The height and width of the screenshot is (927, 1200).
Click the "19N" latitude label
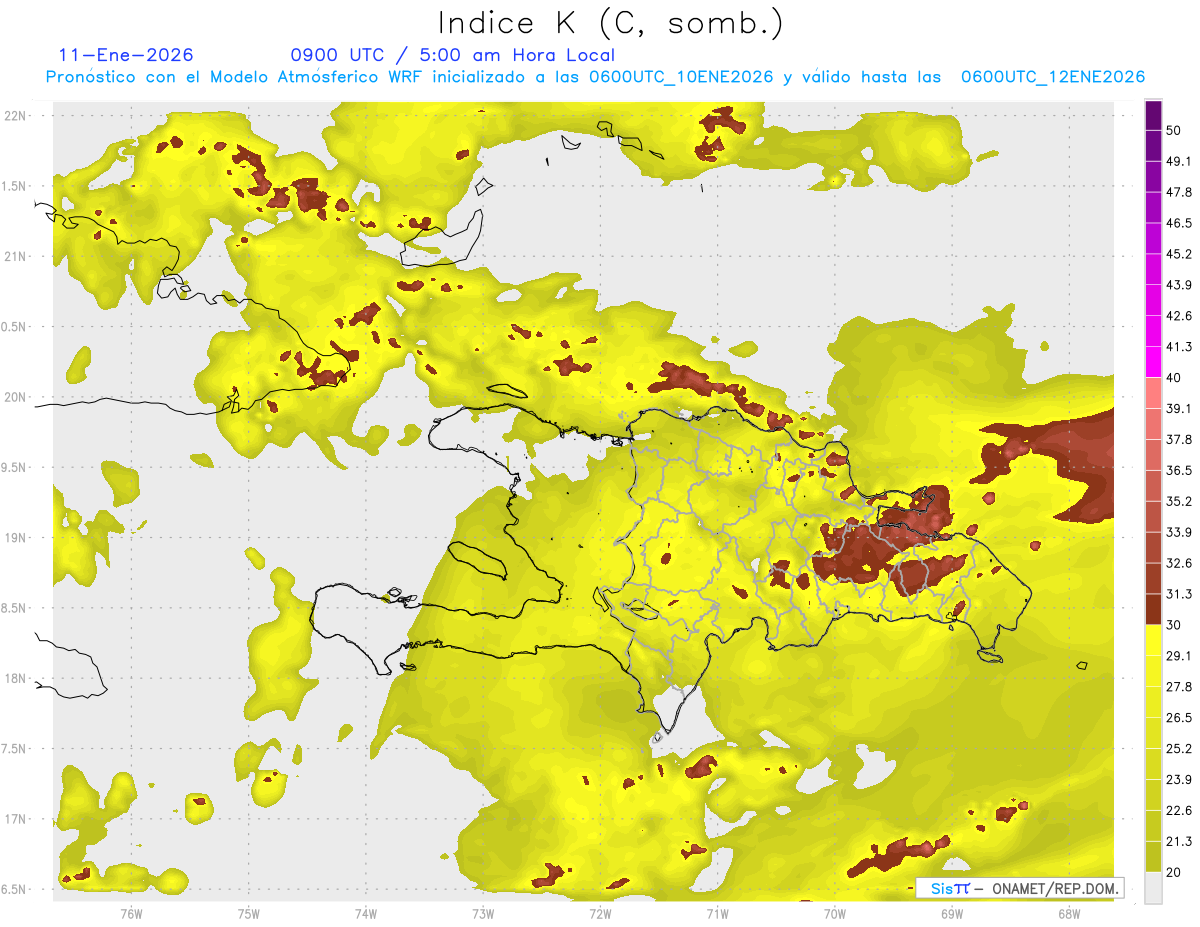coord(16,538)
